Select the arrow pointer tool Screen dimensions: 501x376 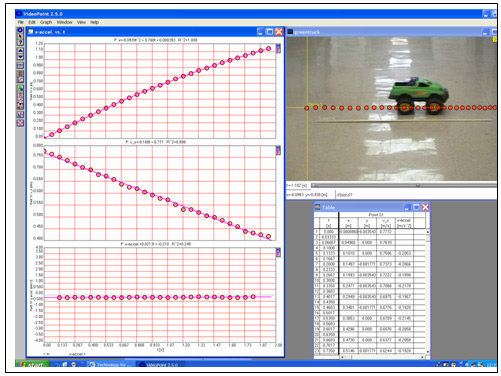coord(20,36)
